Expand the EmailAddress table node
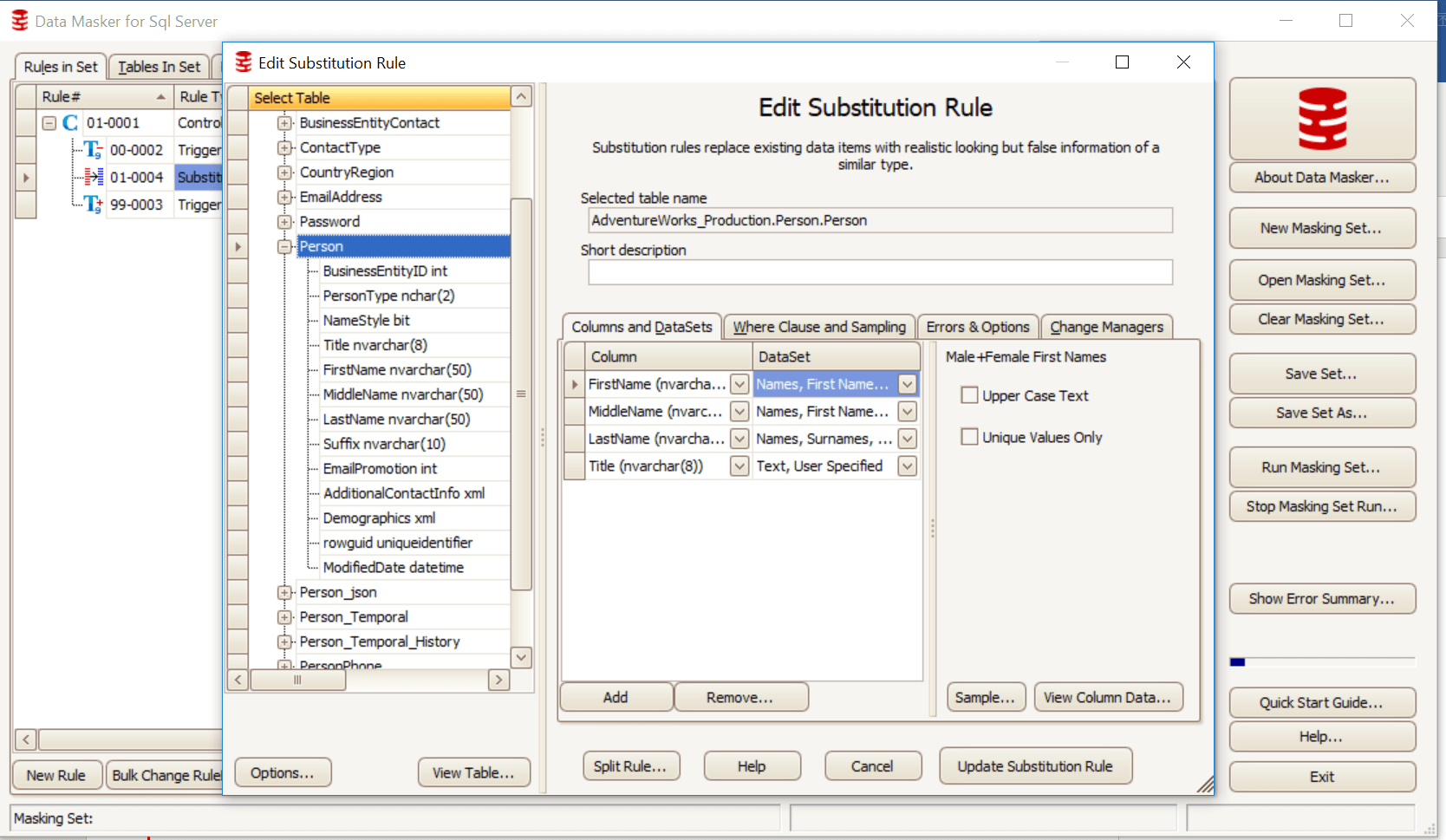 (284, 197)
